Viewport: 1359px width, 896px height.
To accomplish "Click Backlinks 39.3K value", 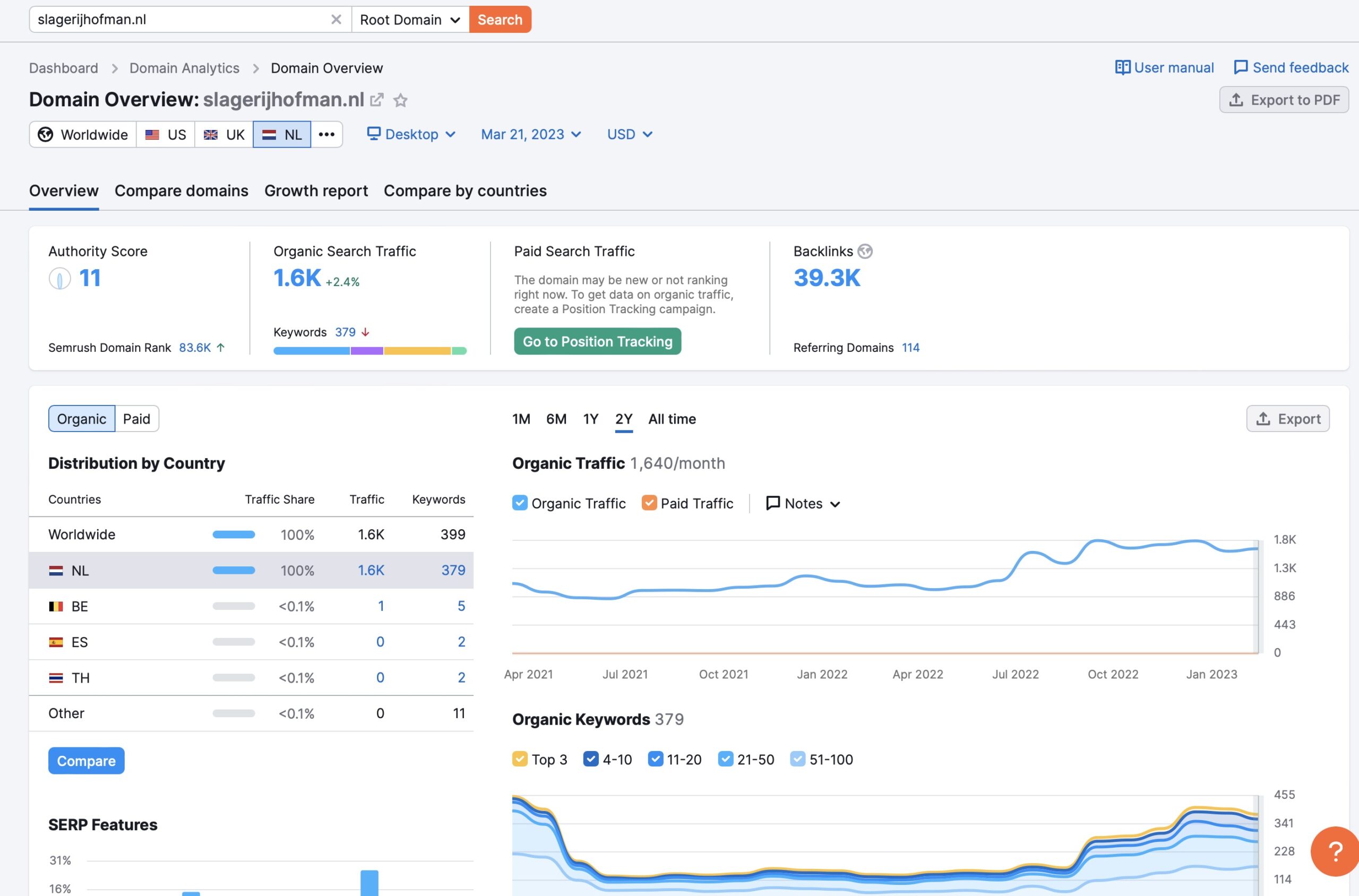I will [827, 278].
